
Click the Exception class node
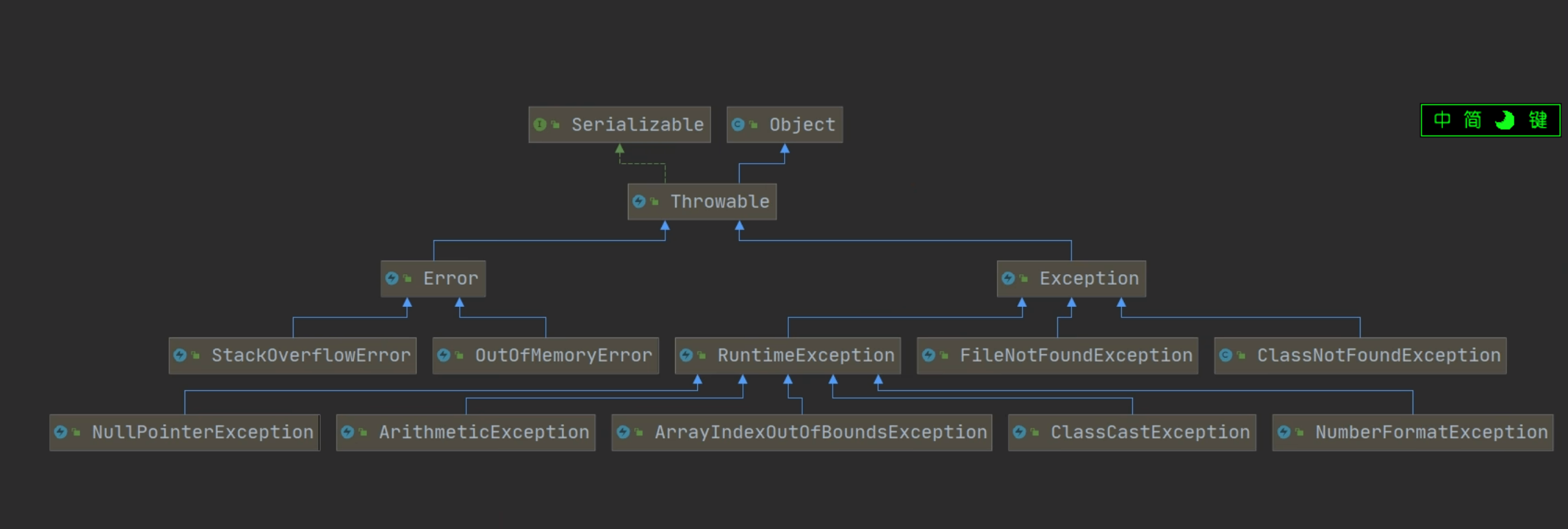[x=1071, y=279]
